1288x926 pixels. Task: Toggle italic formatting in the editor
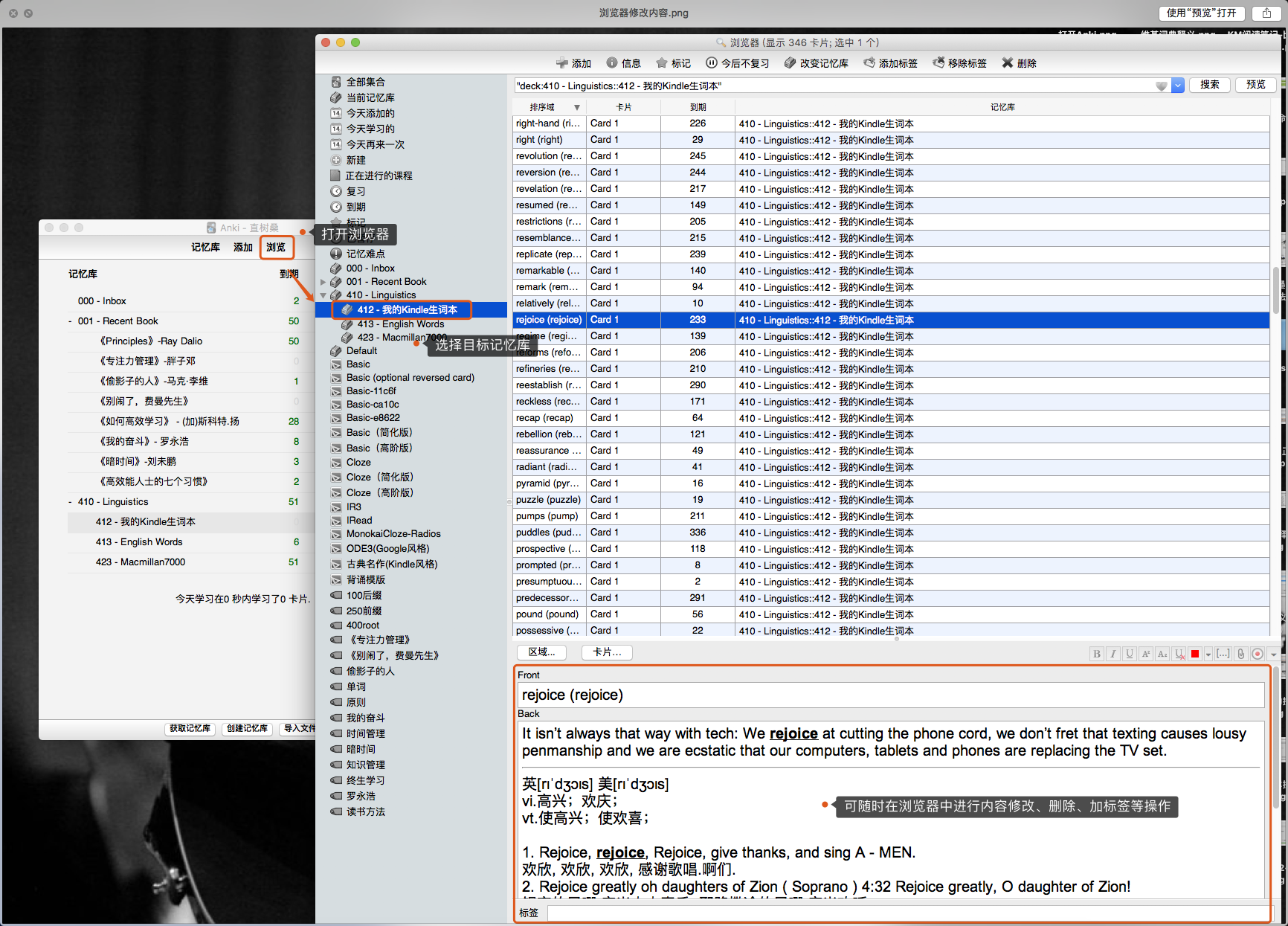(1113, 654)
